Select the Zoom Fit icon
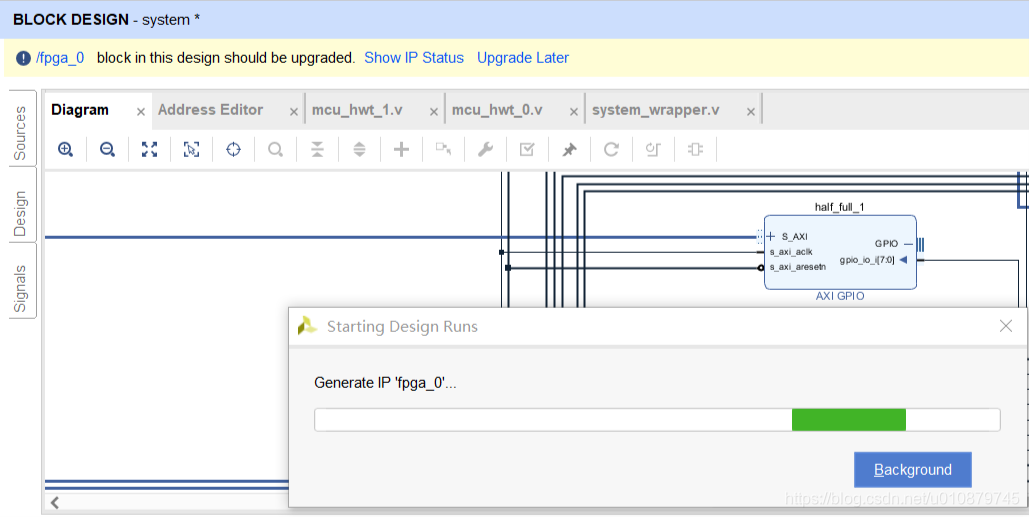The width and height of the screenshot is (1029, 517). pyautogui.click(x=150, y=150)
